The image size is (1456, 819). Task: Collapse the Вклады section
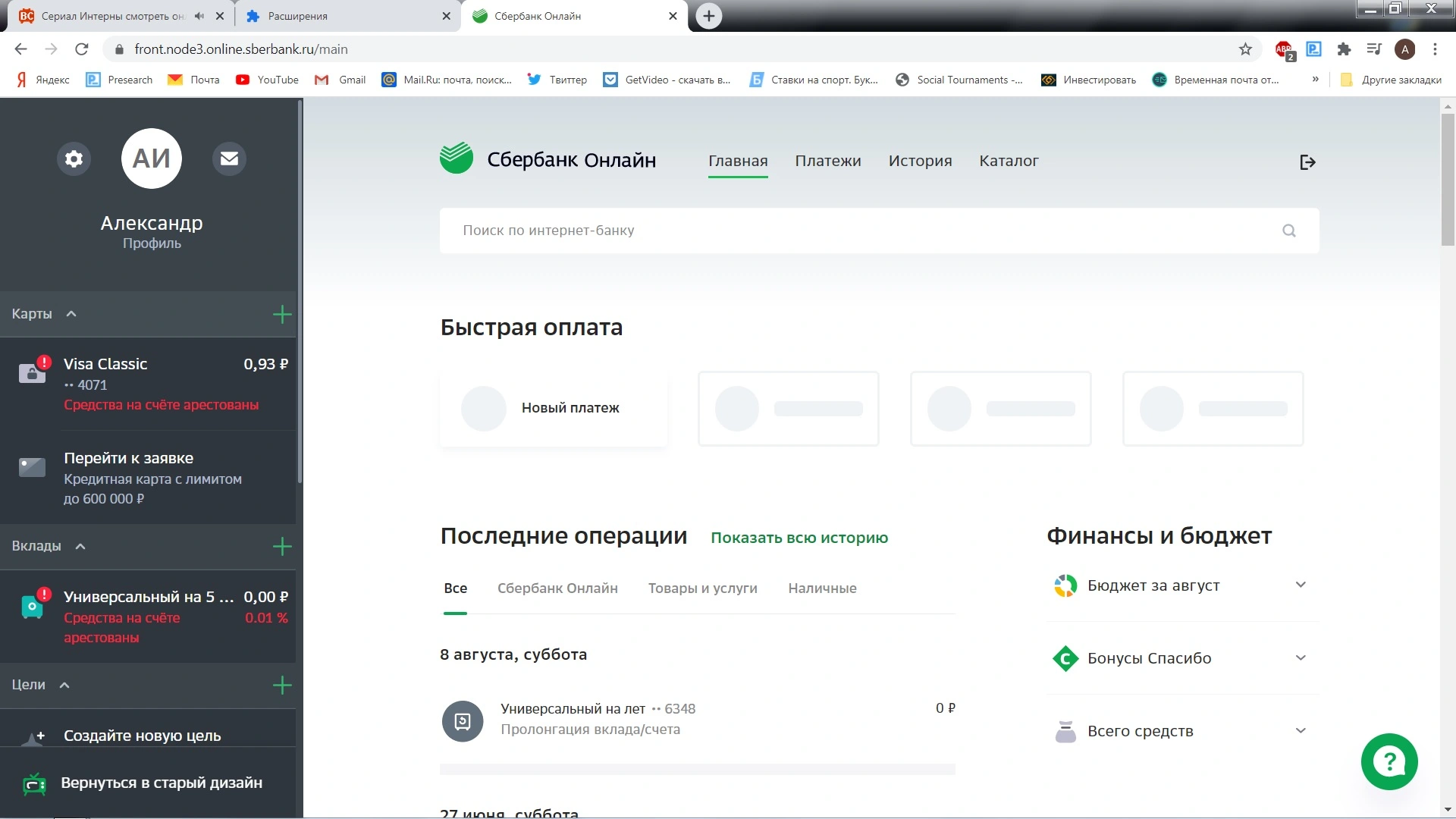[80, 546]
